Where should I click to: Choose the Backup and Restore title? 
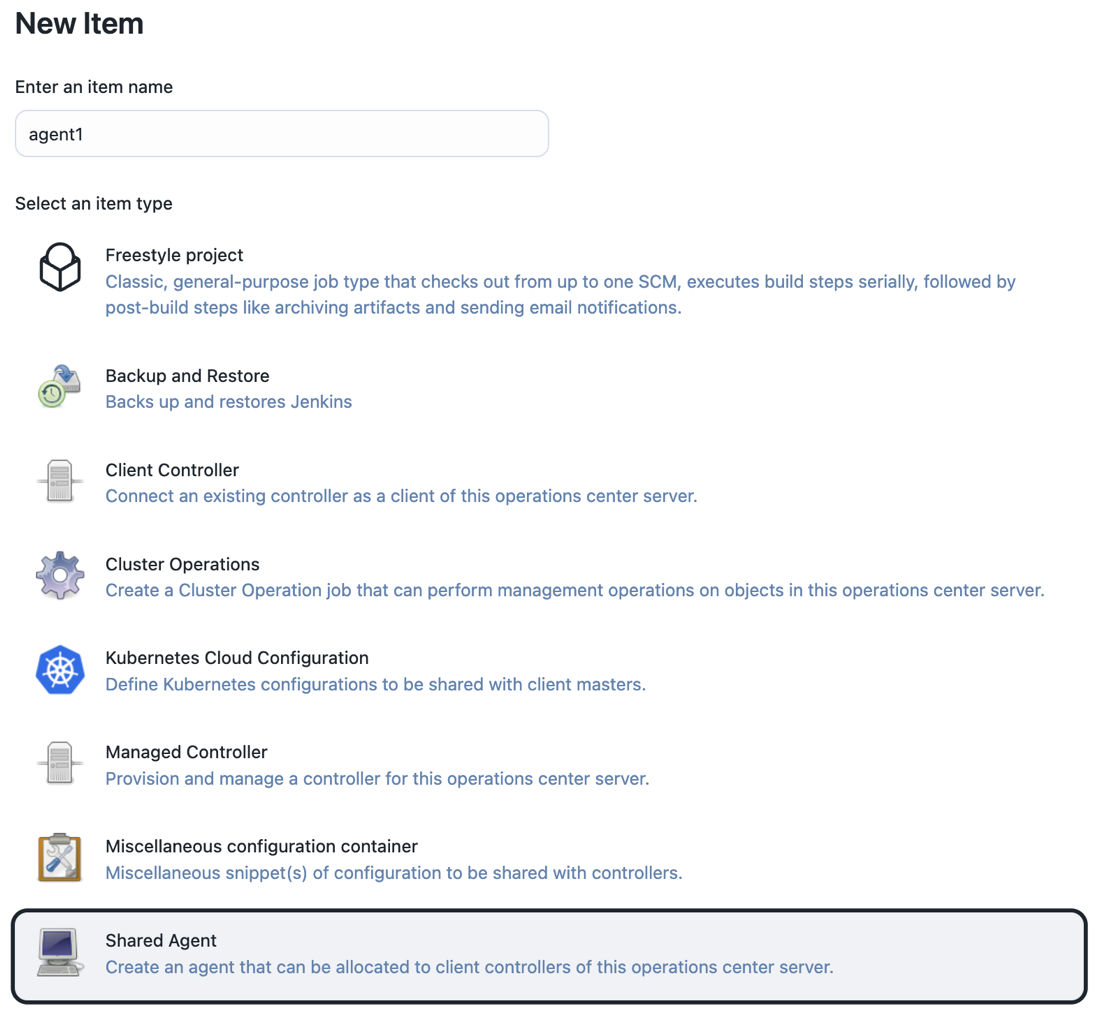(x=187, y=376)
